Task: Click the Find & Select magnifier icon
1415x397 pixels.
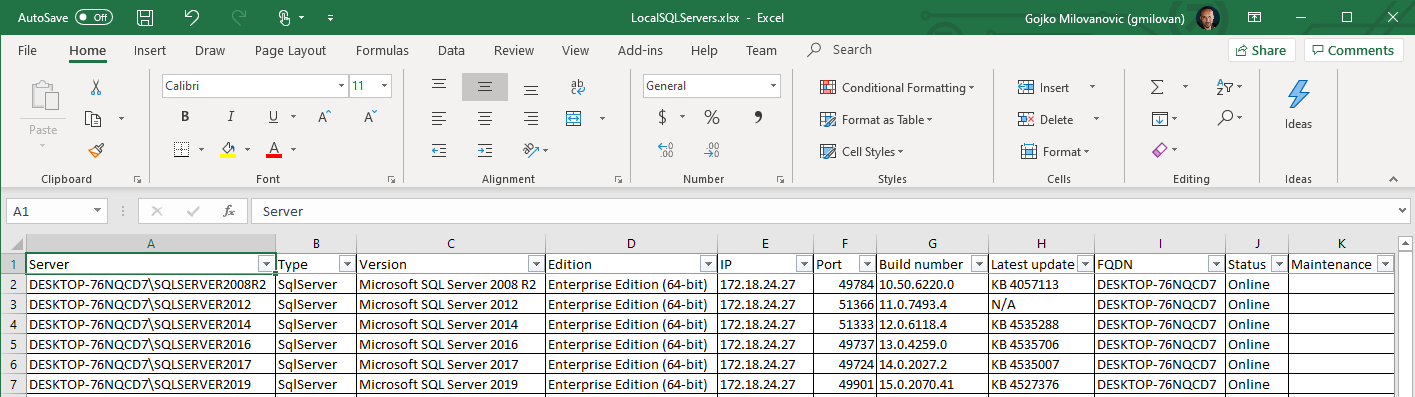Action: (1224, 118)
